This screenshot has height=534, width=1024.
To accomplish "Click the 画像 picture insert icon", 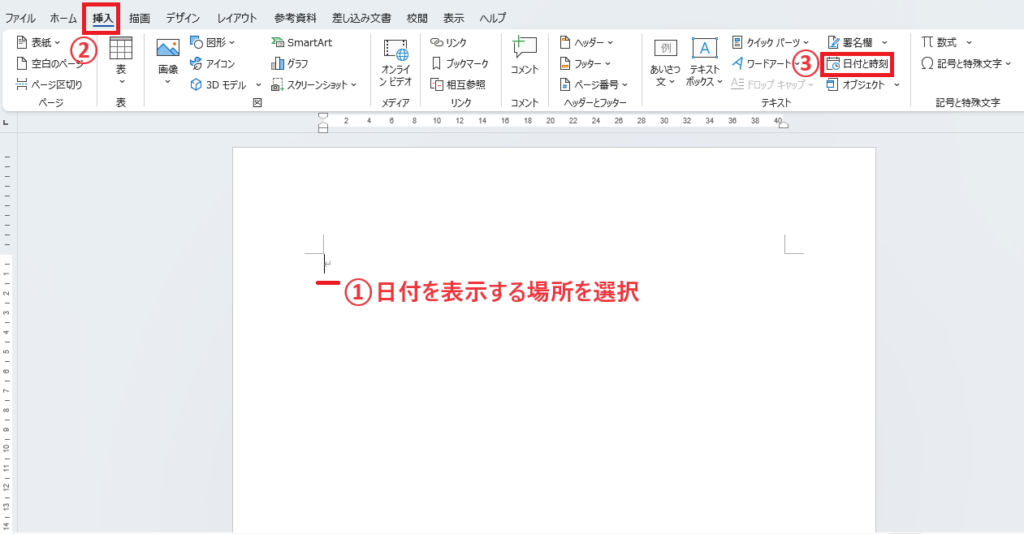I will (168, 48).
